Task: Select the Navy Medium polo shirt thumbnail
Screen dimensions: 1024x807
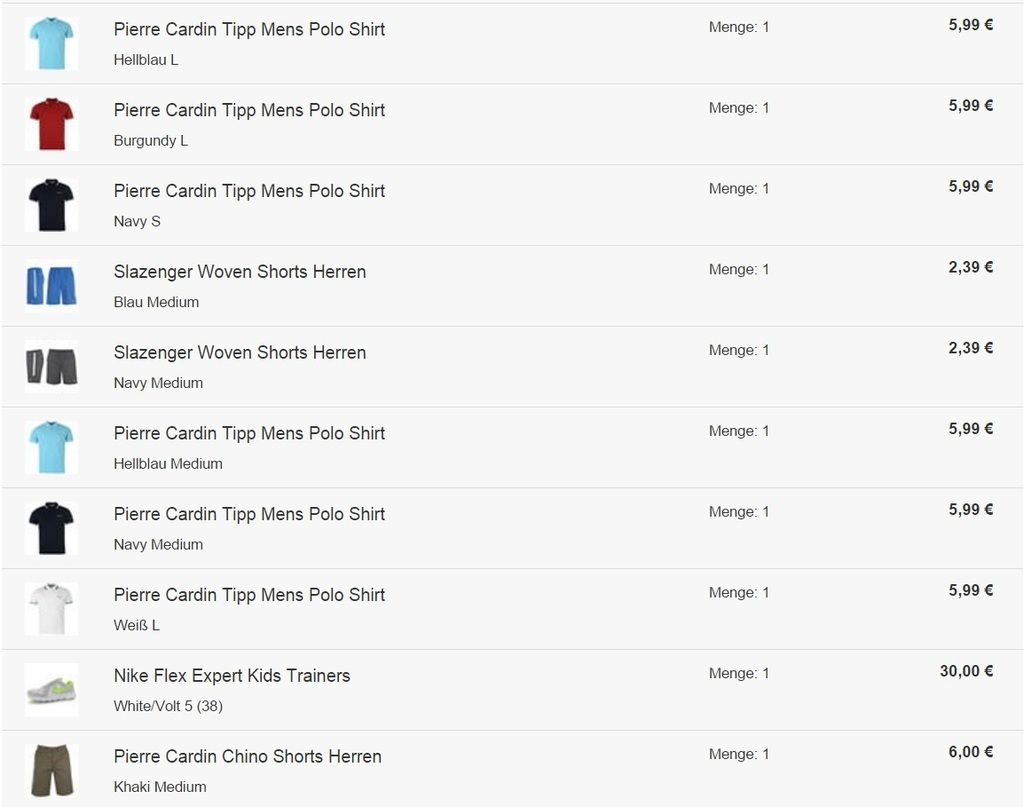Action: click(x=52, y=528)
